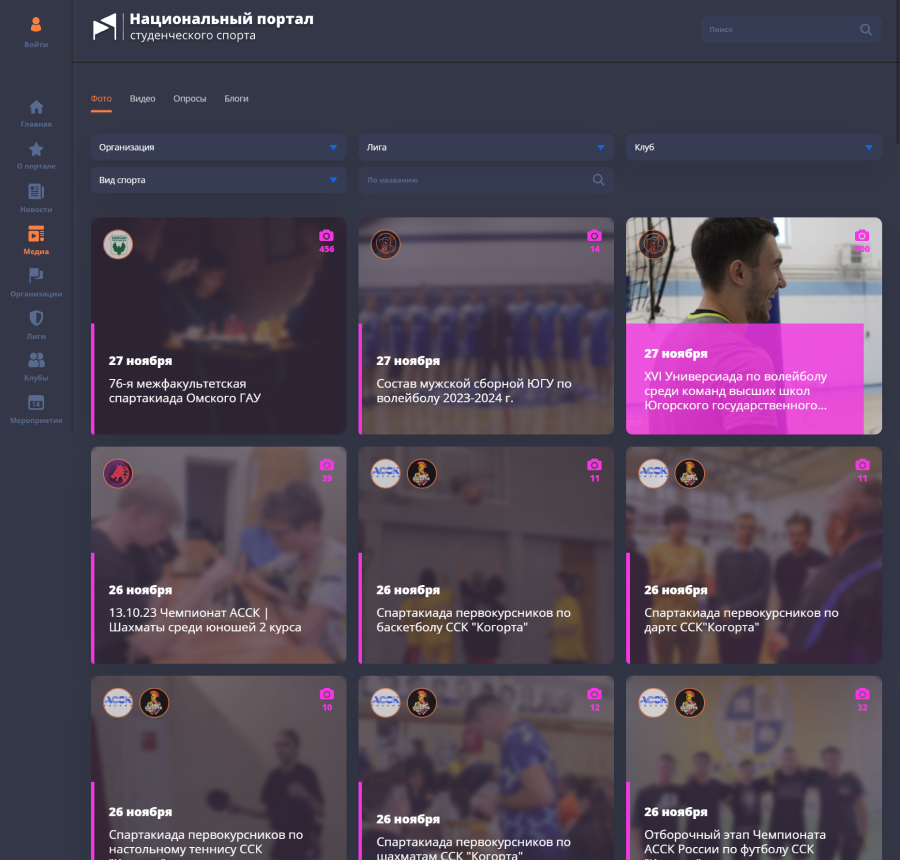Open the Клуб dropdown filter

[753, 148]
